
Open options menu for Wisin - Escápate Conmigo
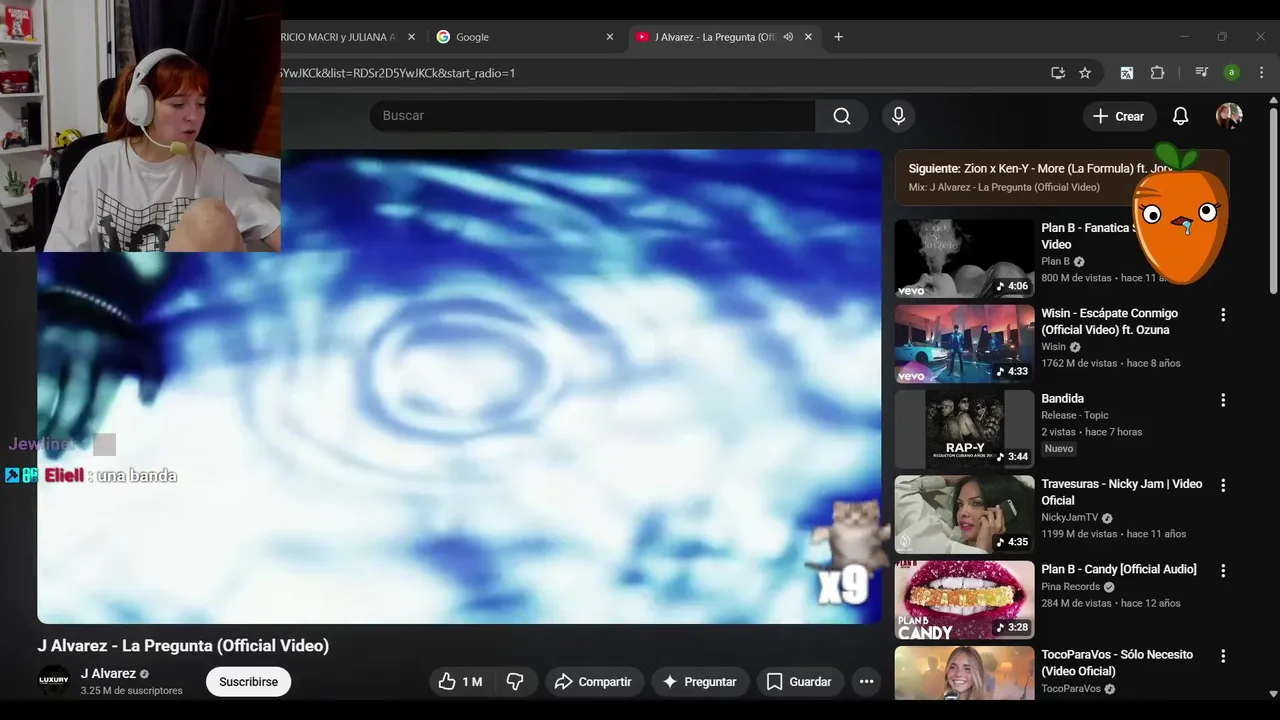1222,315
